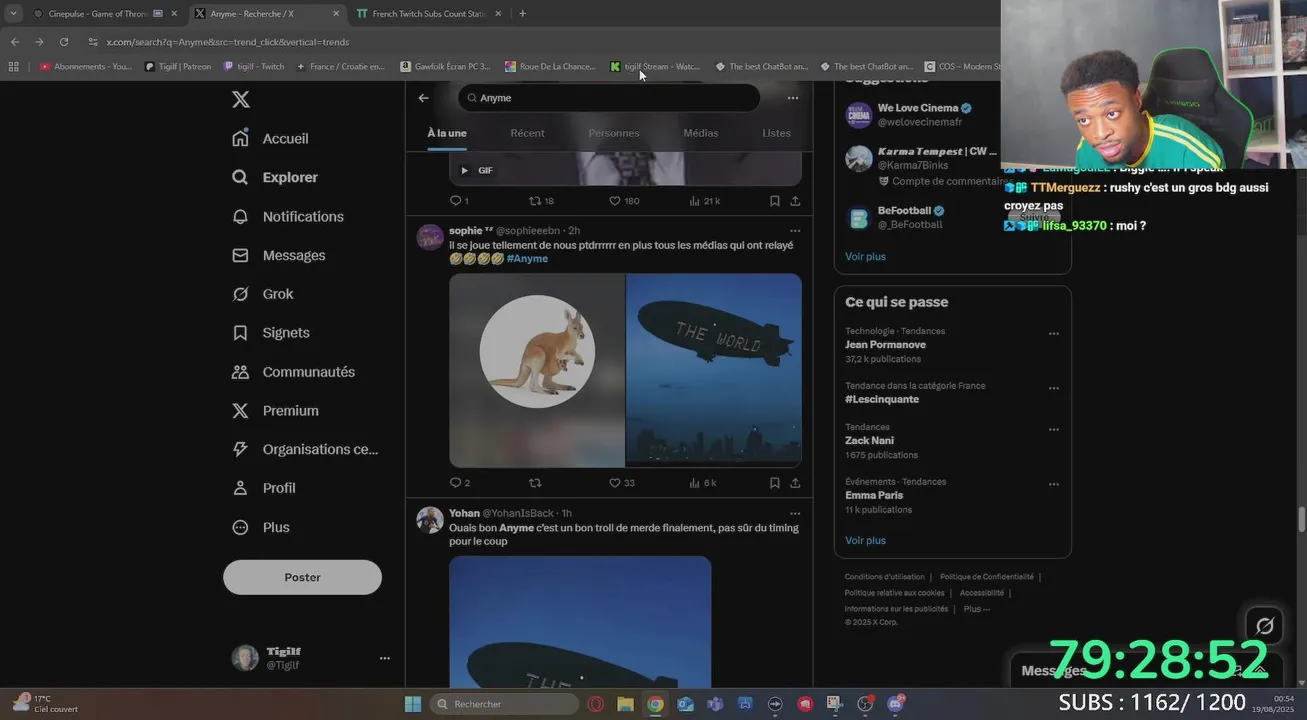Click the Poster button
The width and height of the screenshot is (1307, 720).
[302, 577]
